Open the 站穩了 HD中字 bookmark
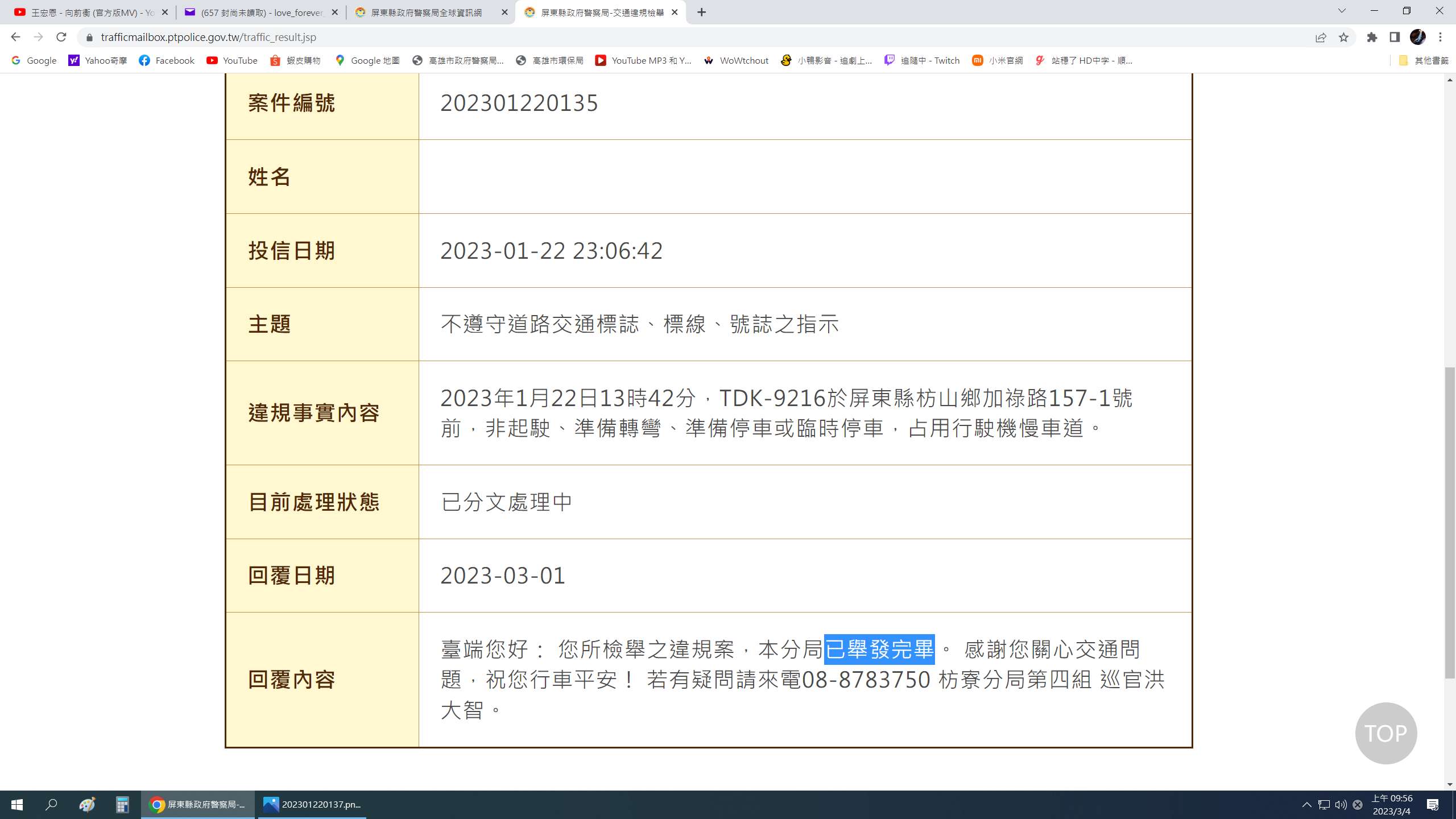The height and width of the screenshot is (819, 1456). point(1084,60)
